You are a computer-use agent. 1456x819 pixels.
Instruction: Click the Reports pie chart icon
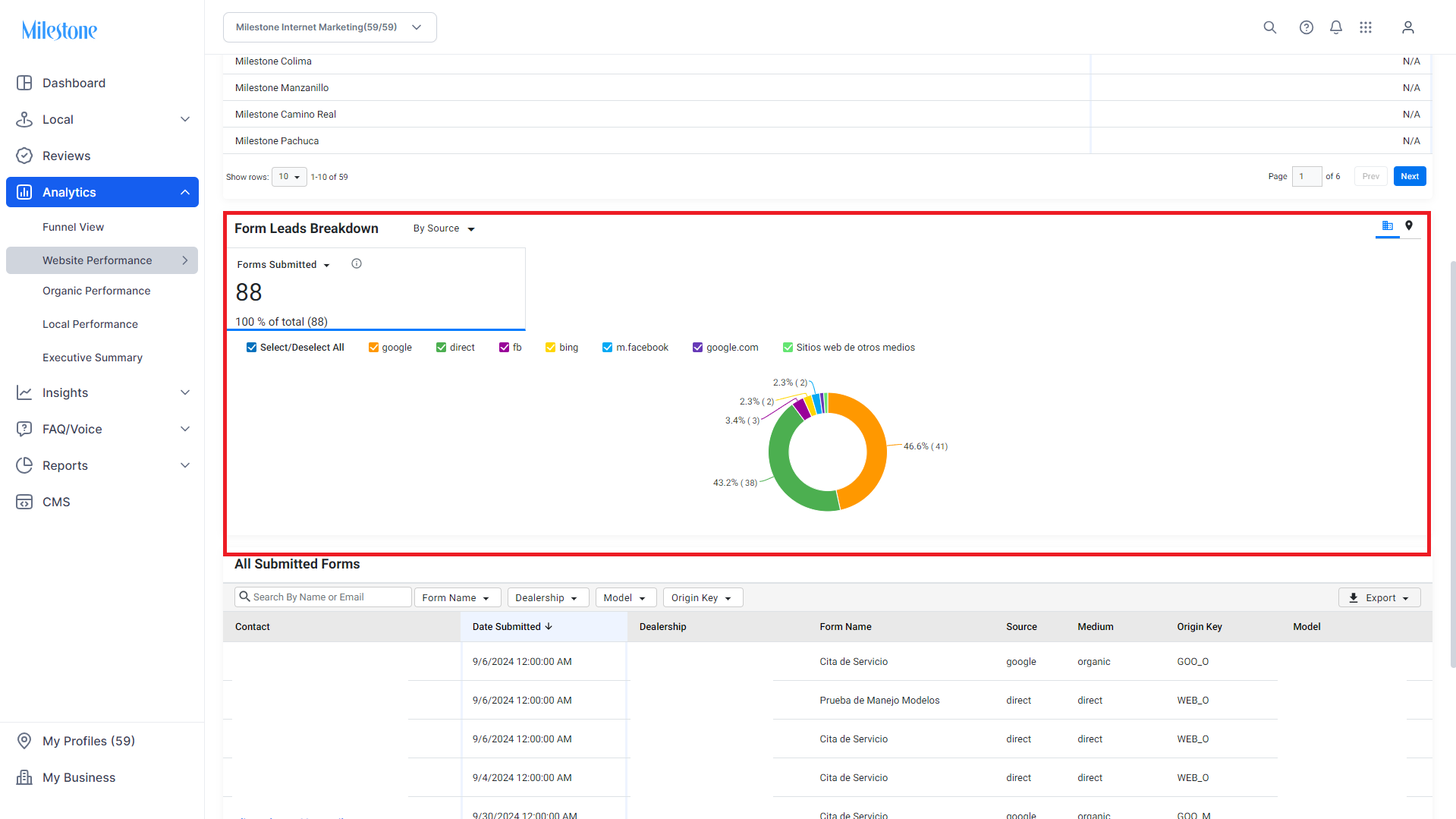[24, 465]
